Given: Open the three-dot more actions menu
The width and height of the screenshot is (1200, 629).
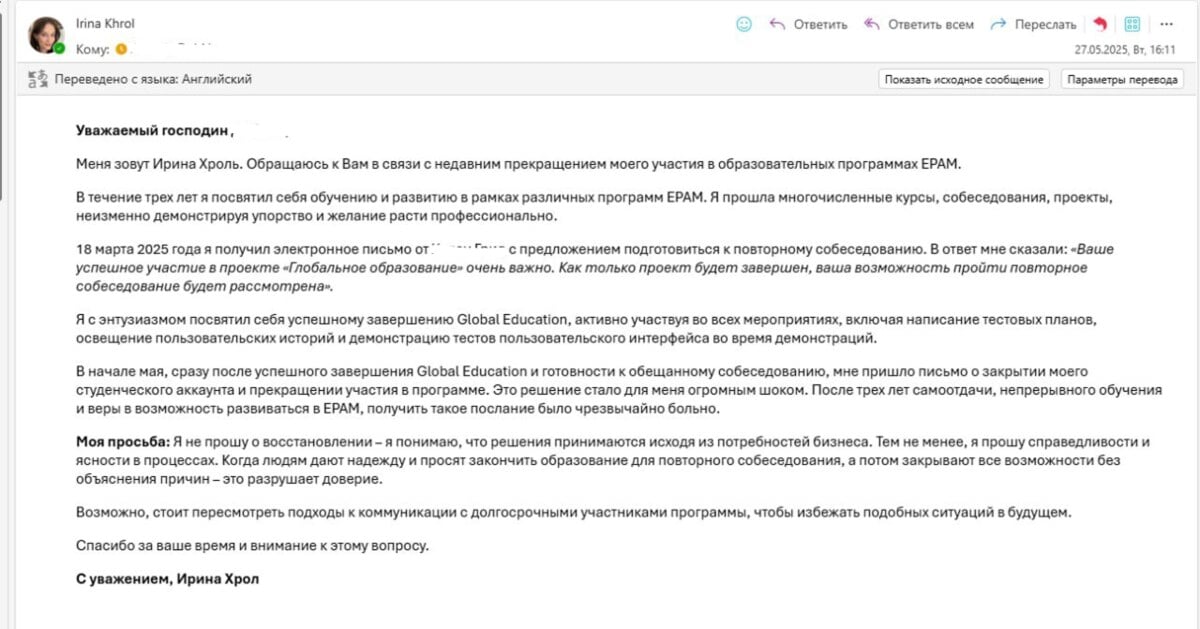Looking at the screenshot, I should coord(1166,24).
